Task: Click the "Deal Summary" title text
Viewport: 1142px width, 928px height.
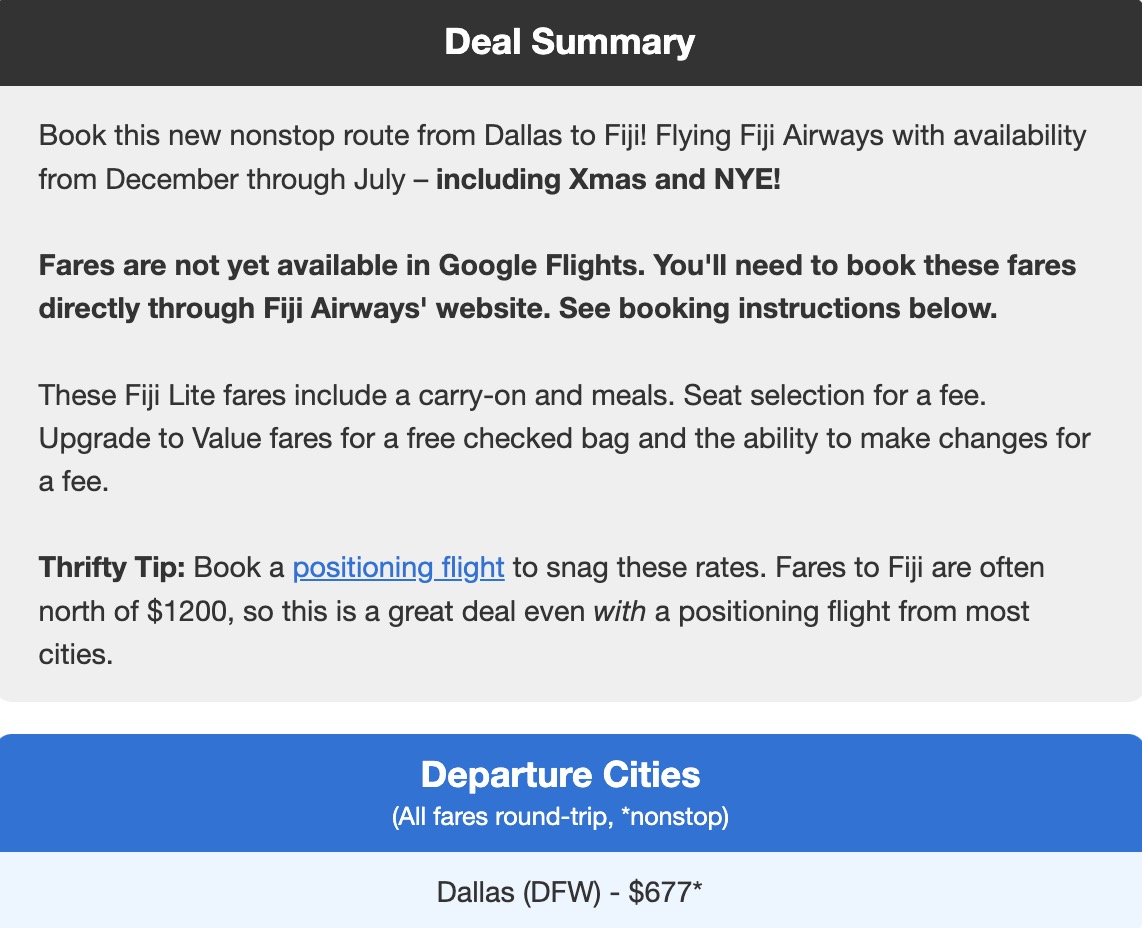Action: [570, 42]
